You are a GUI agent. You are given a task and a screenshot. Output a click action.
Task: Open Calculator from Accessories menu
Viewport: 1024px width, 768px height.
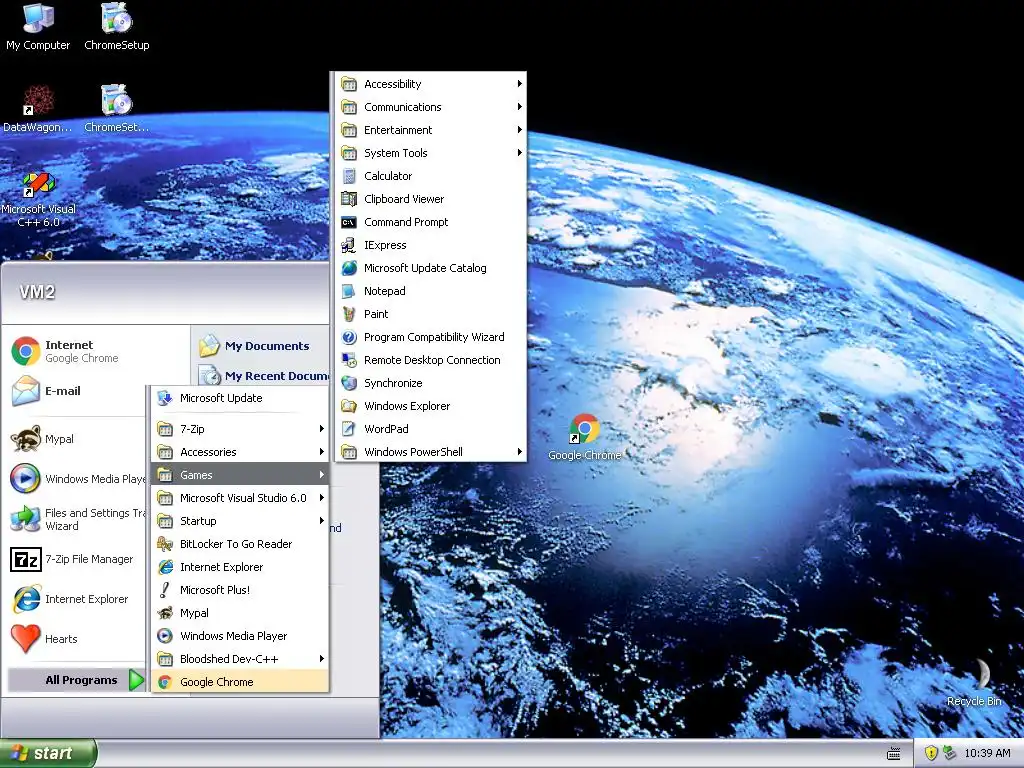(431, 176)
